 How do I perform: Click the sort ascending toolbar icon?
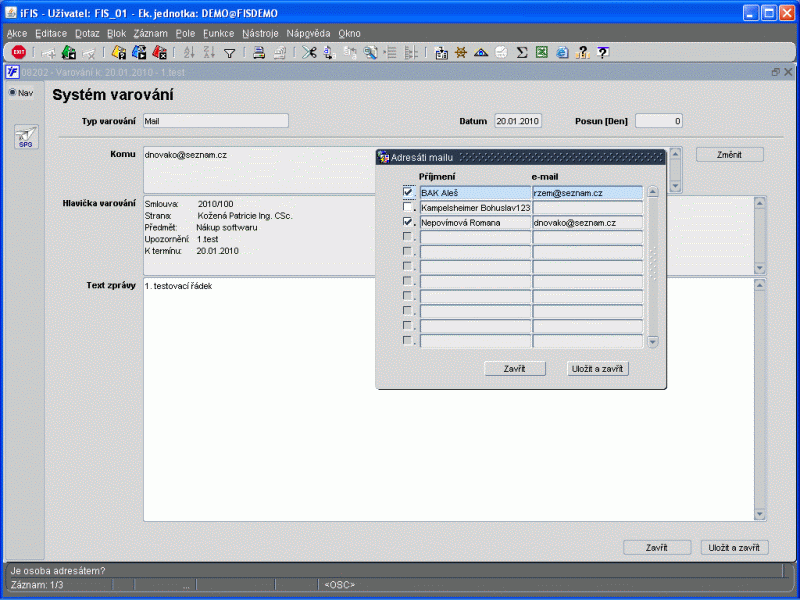[189, 52]
